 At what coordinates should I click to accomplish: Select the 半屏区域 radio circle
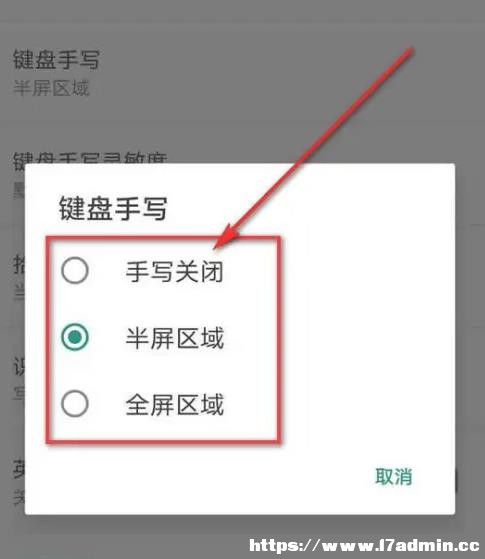point(75,337)
